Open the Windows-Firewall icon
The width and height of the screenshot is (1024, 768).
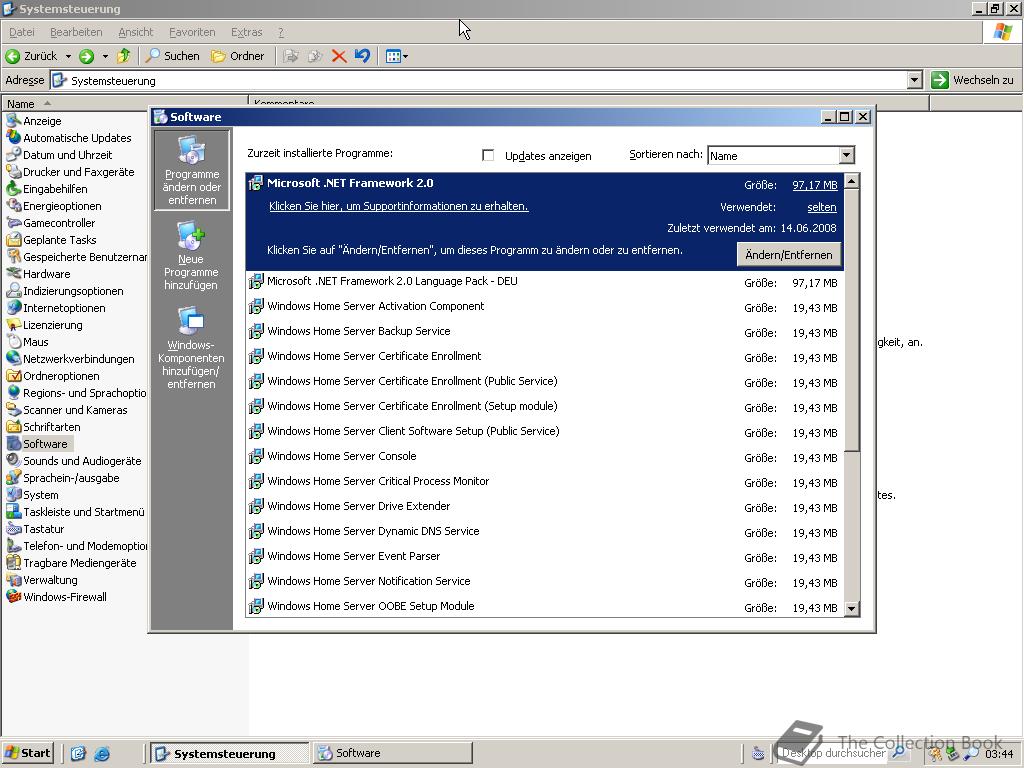(x=14, y=596)
